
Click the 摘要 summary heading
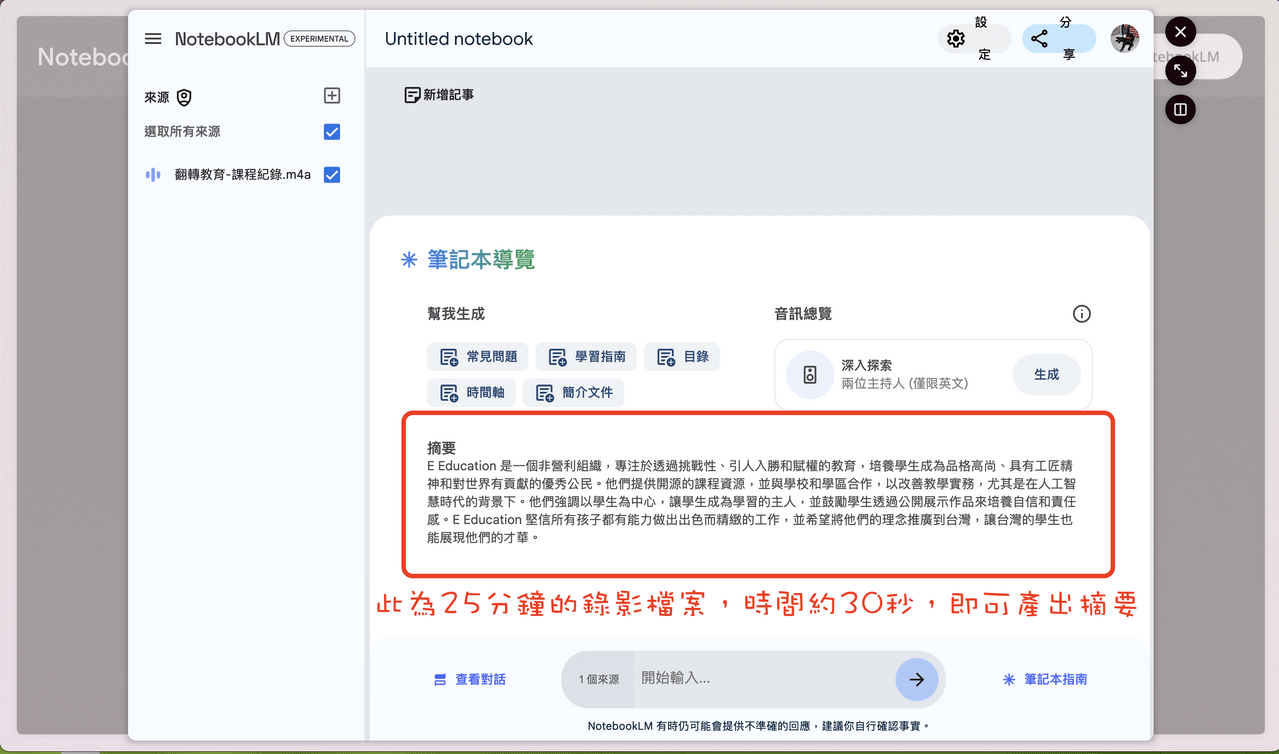(x=441, y=449)
